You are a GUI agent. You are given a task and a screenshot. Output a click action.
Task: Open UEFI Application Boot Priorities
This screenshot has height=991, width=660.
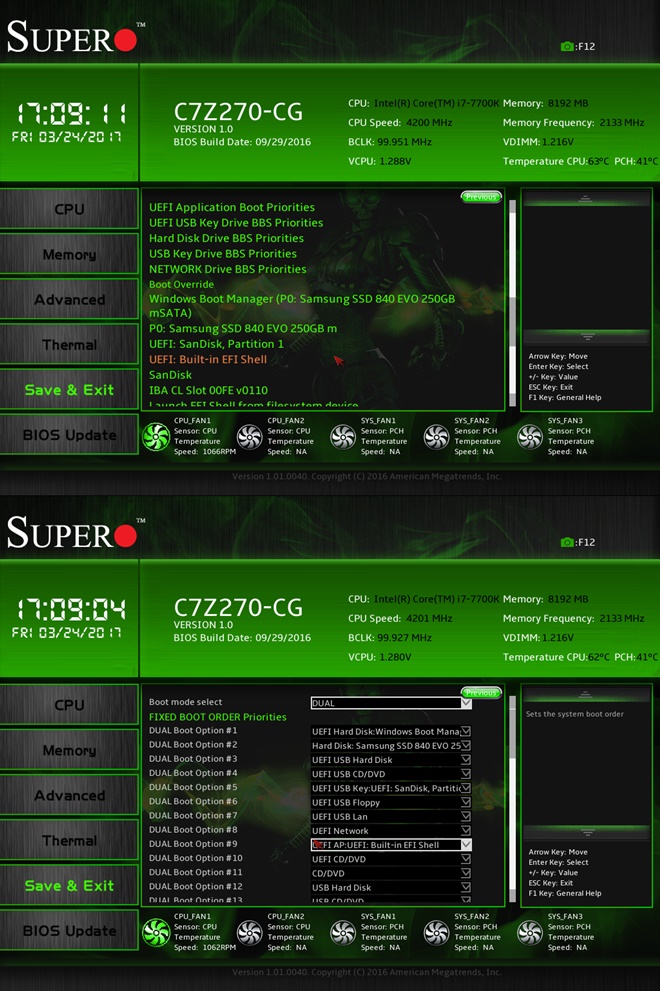[x=231, y=207]
